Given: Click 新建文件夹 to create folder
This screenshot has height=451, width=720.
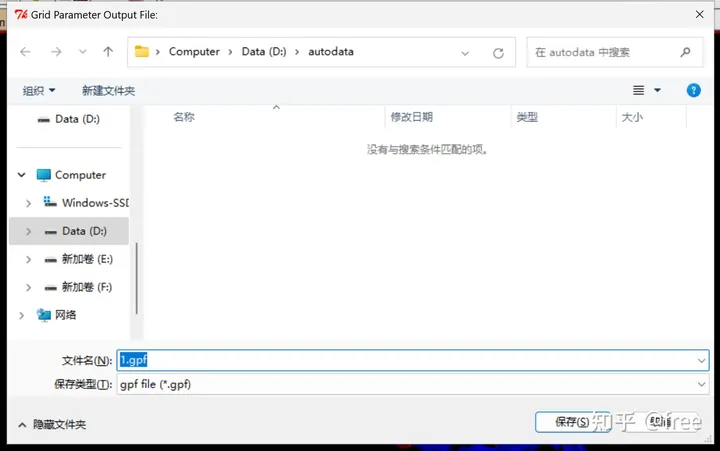Looking at the screenshot, I should [108, 91].
